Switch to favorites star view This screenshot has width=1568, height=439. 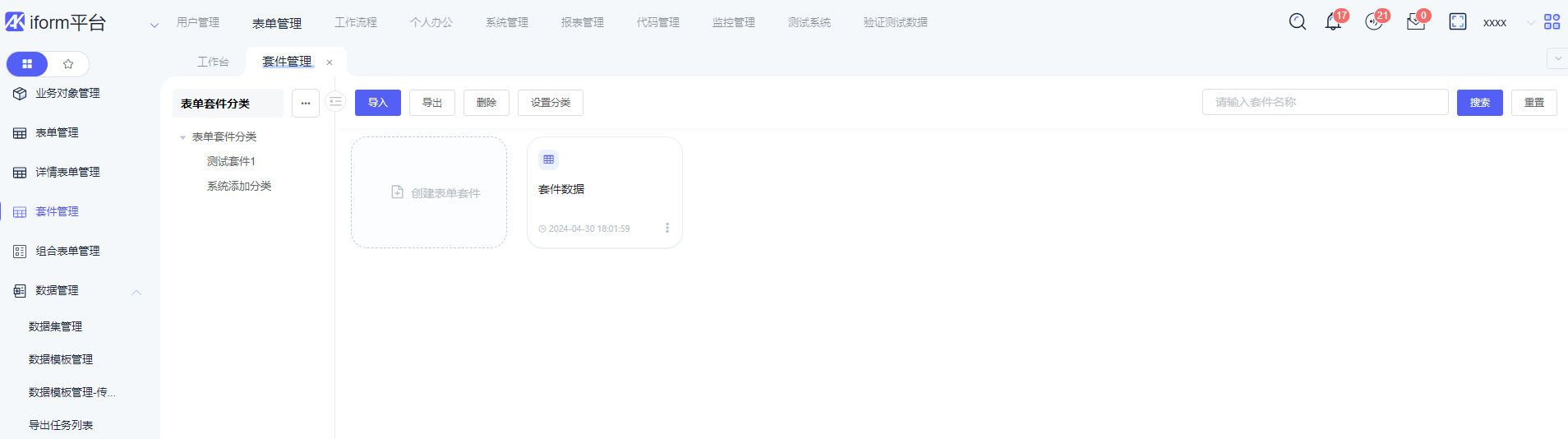pos(68,64)
